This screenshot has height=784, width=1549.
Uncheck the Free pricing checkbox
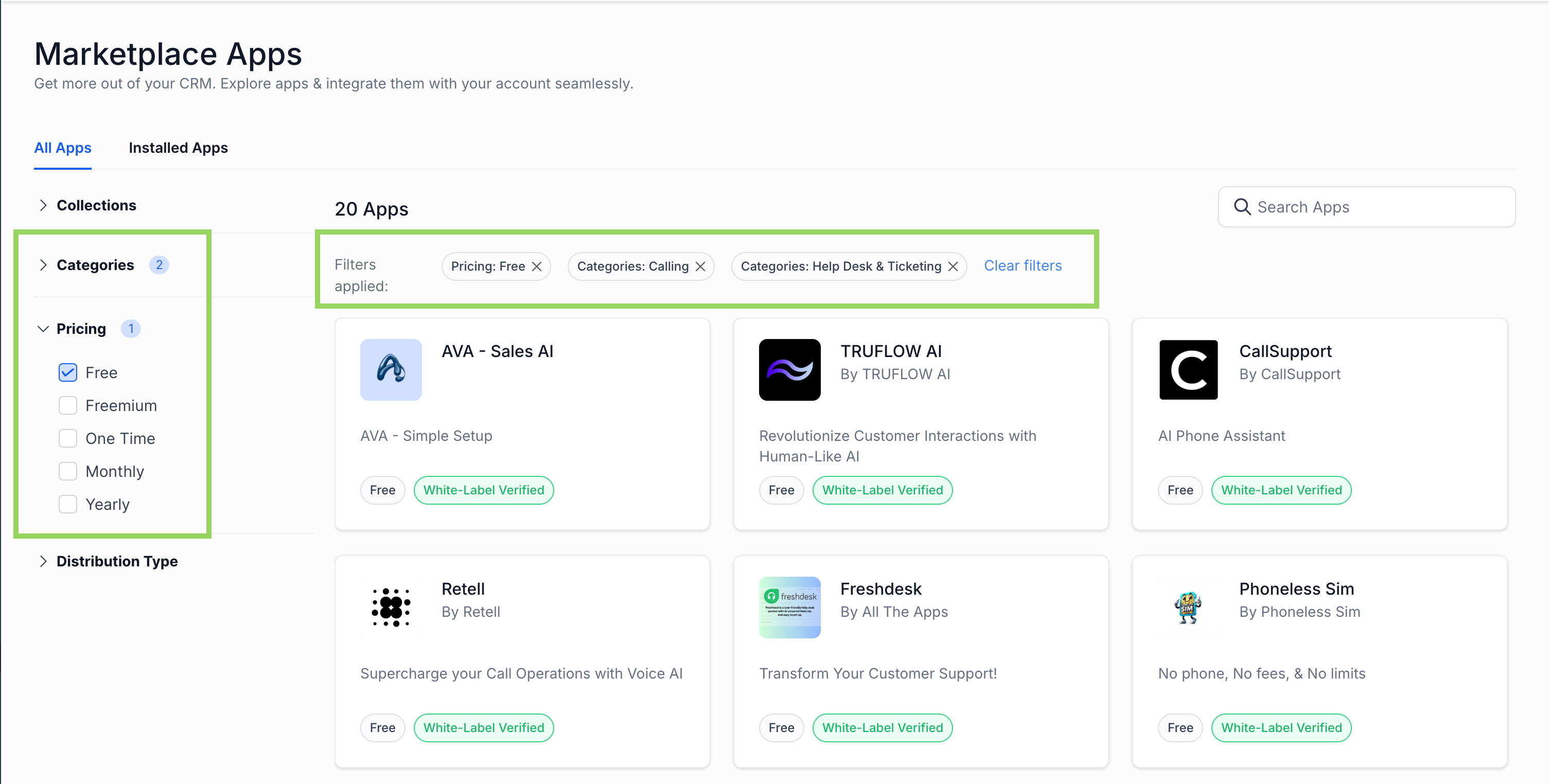[x=68, y=373]
